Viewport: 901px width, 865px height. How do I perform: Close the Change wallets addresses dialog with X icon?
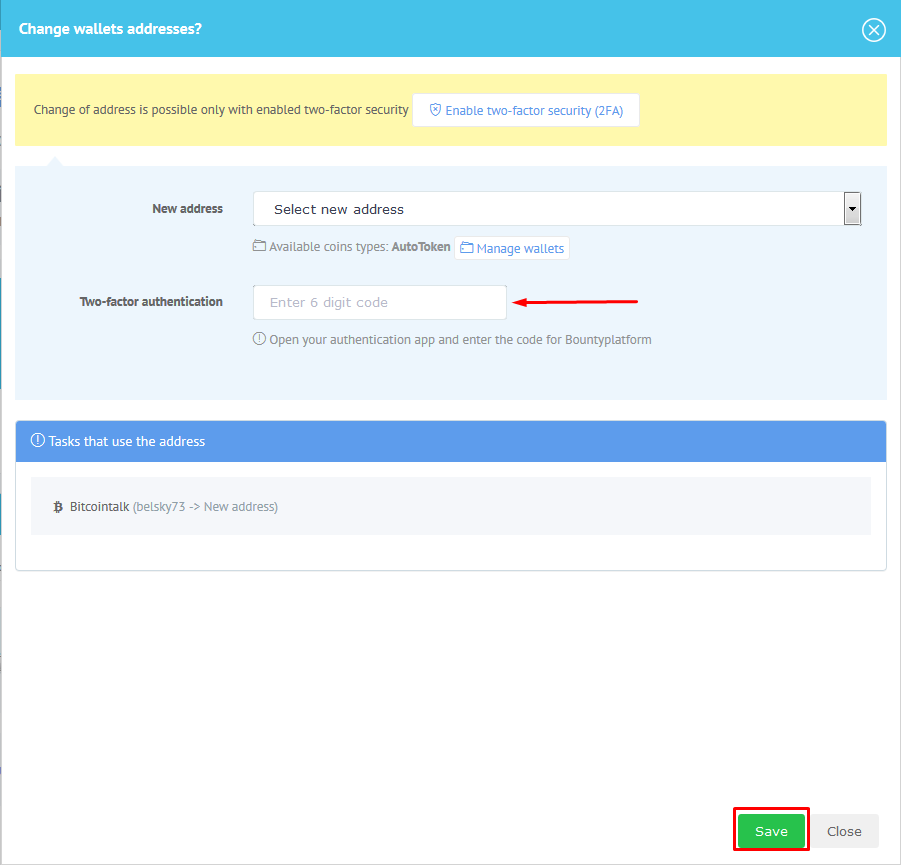(873, 29)
